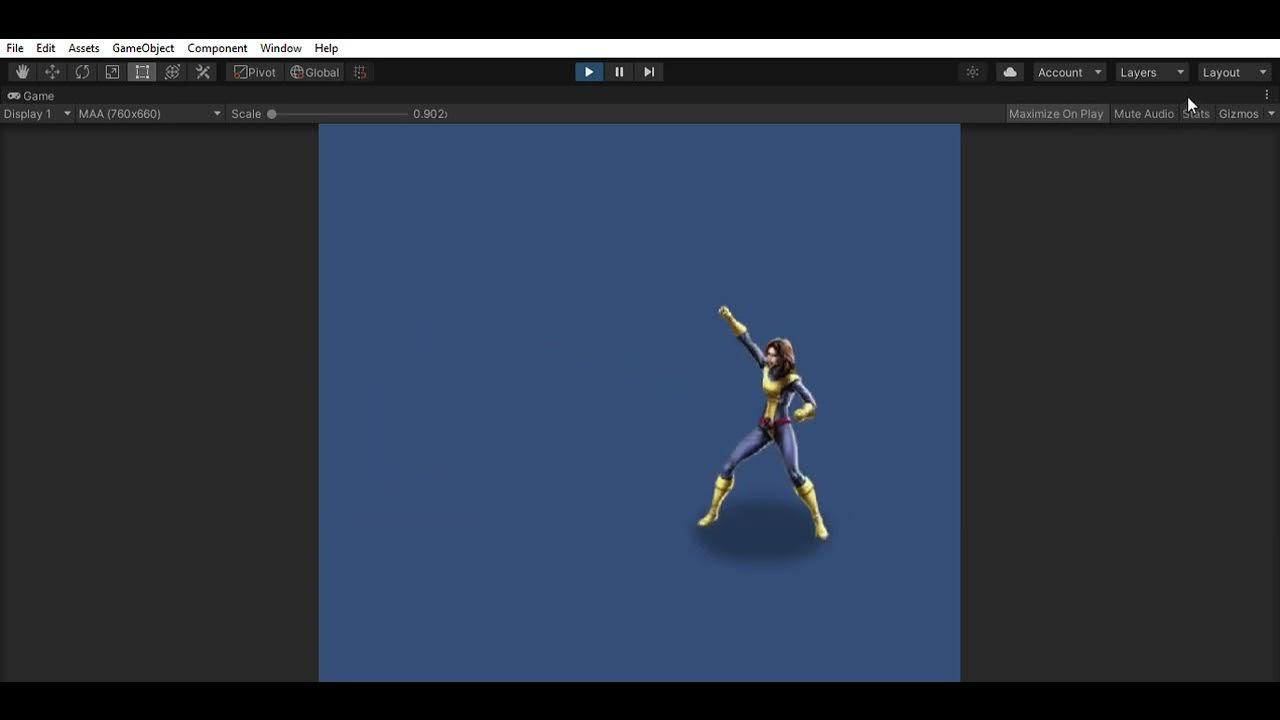Open the cloud services icon
Viewport: 1280px width, 720px height.
click(x=1010, y=72)
